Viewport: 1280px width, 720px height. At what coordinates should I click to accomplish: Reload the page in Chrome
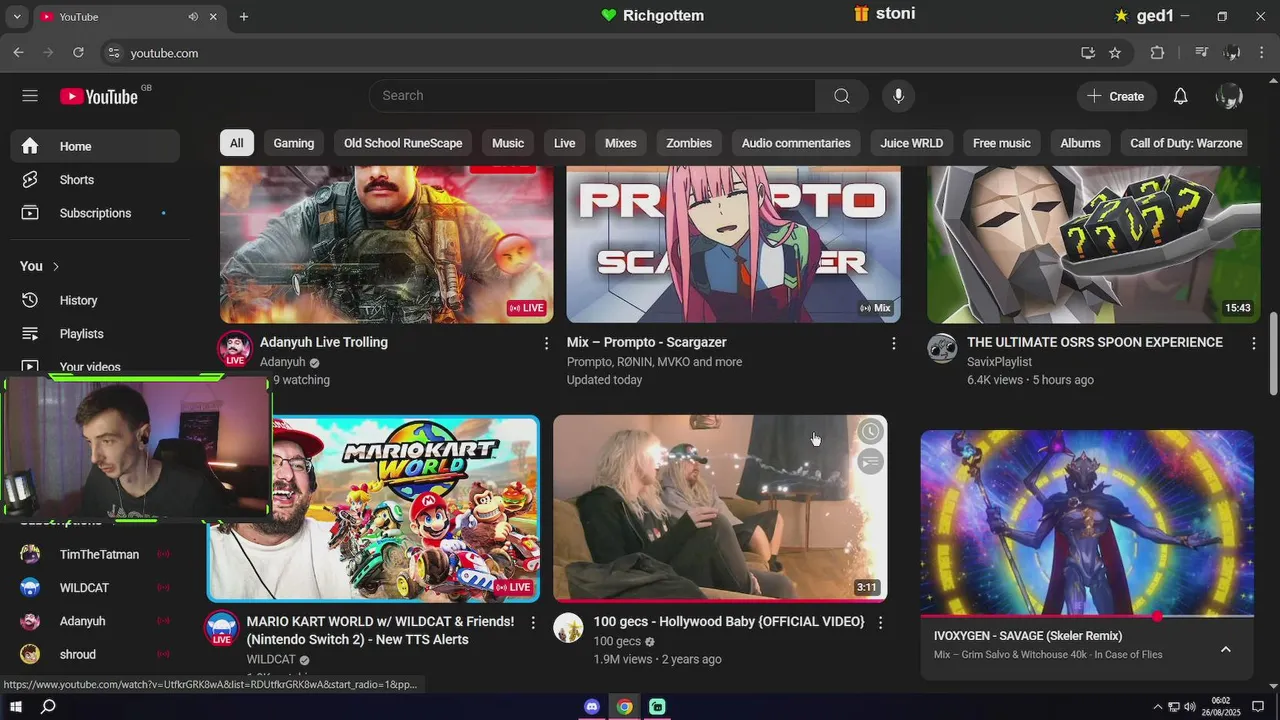point(78,53)
